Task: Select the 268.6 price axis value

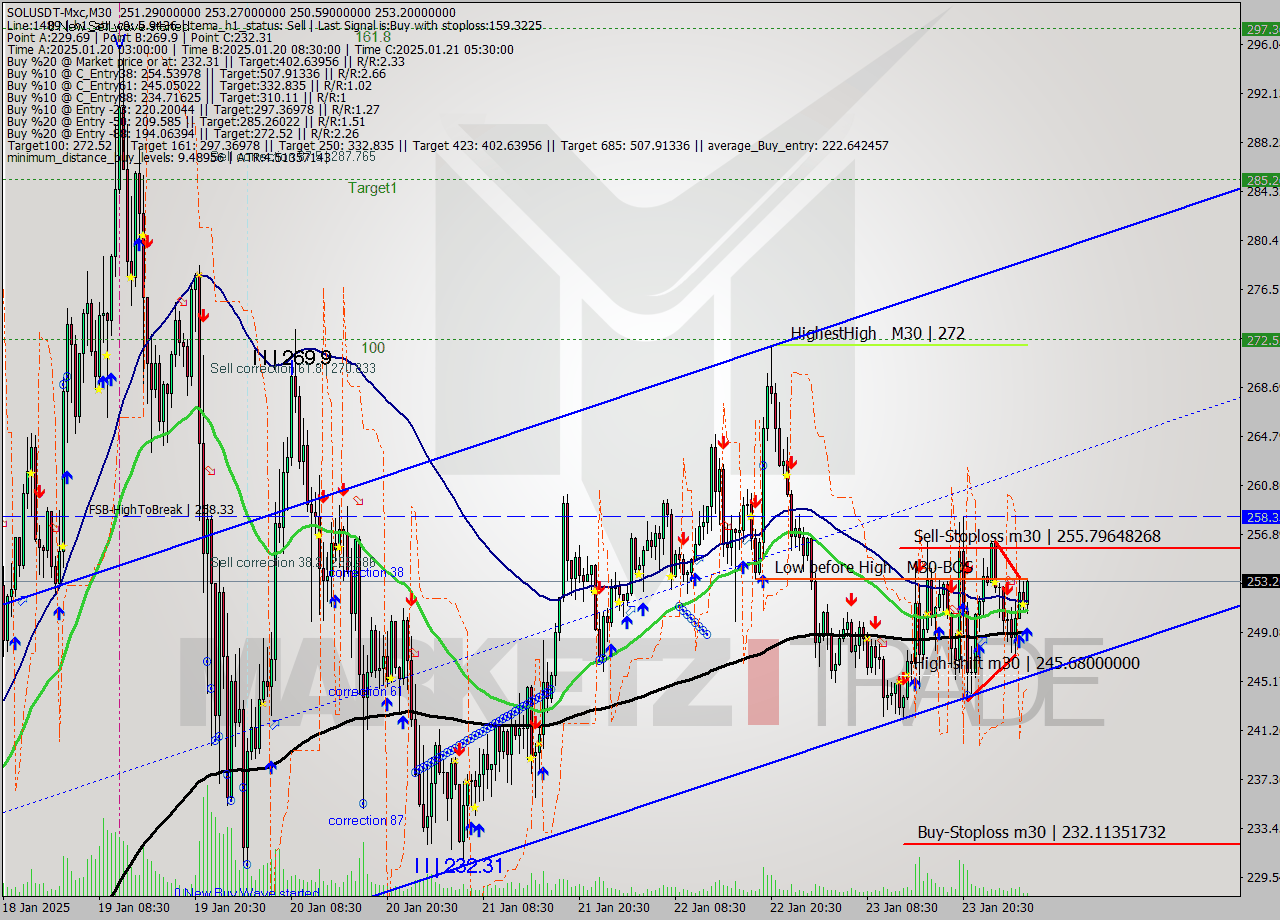Action: point(1262,387)
